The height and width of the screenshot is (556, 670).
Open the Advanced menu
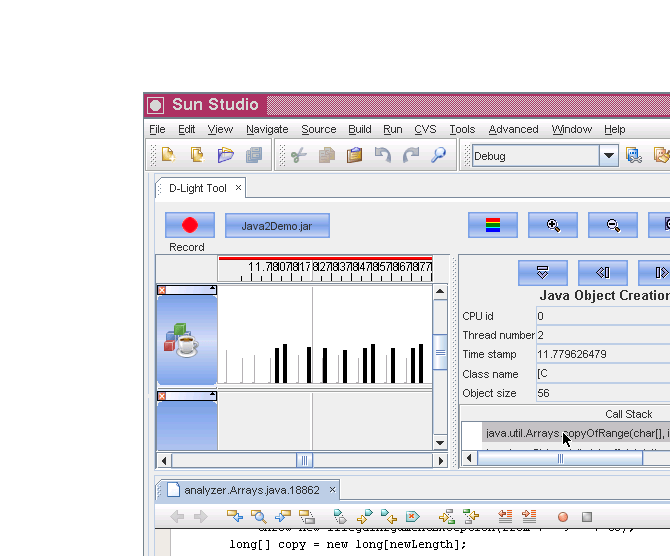point(514,129)
